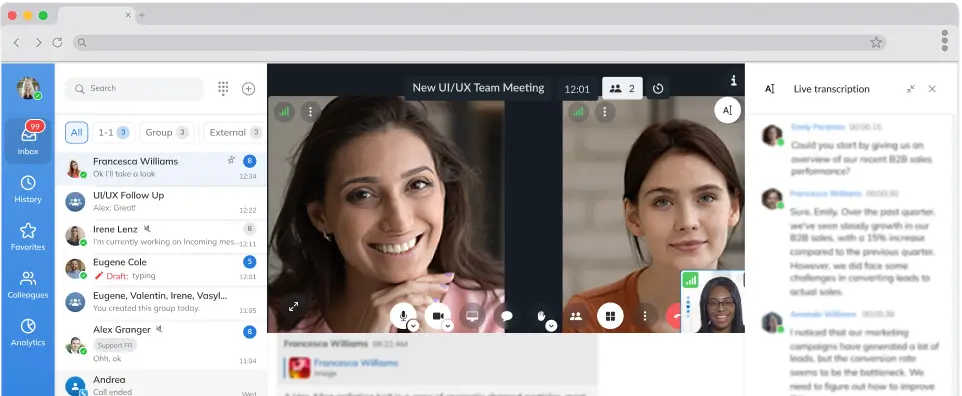Click signal strength icon on left video
962x396 pixels.
tap(283, 112)
